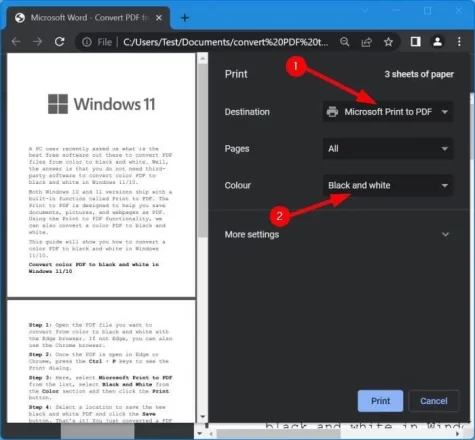
Task: Click the first preview page with Windows 11 logo
Action: [x=101, y=175]
